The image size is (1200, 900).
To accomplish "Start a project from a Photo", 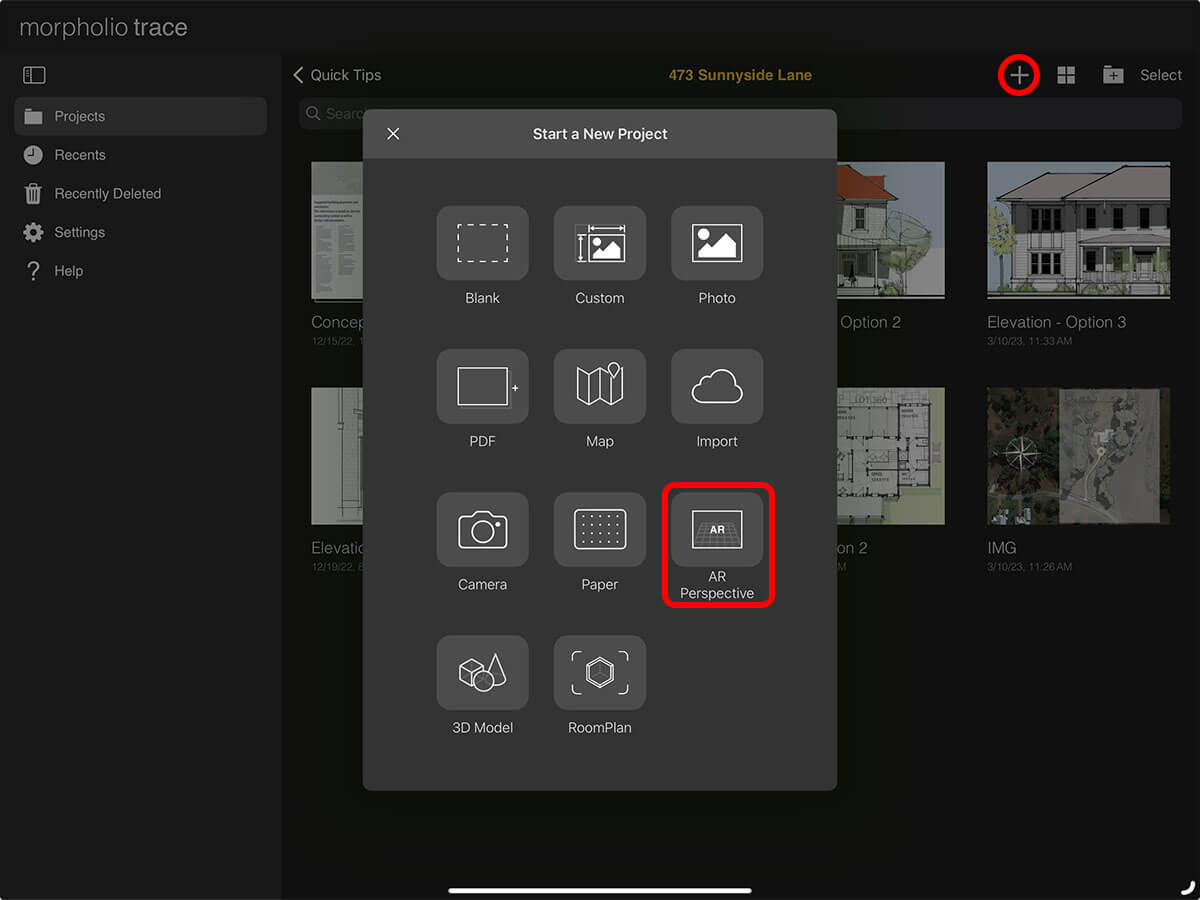I will coord(716,243).
